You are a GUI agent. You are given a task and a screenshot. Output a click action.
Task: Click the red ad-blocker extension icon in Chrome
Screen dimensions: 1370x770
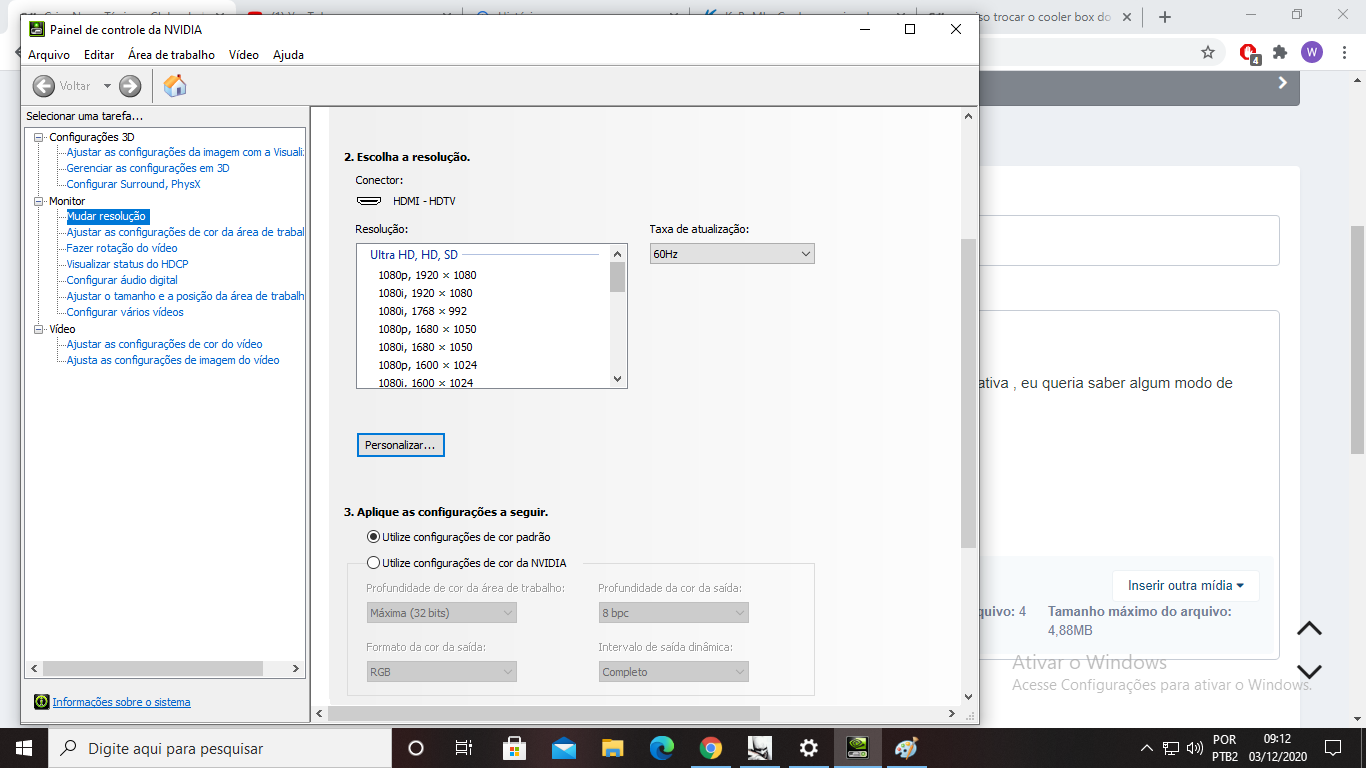pos(1248,53)
